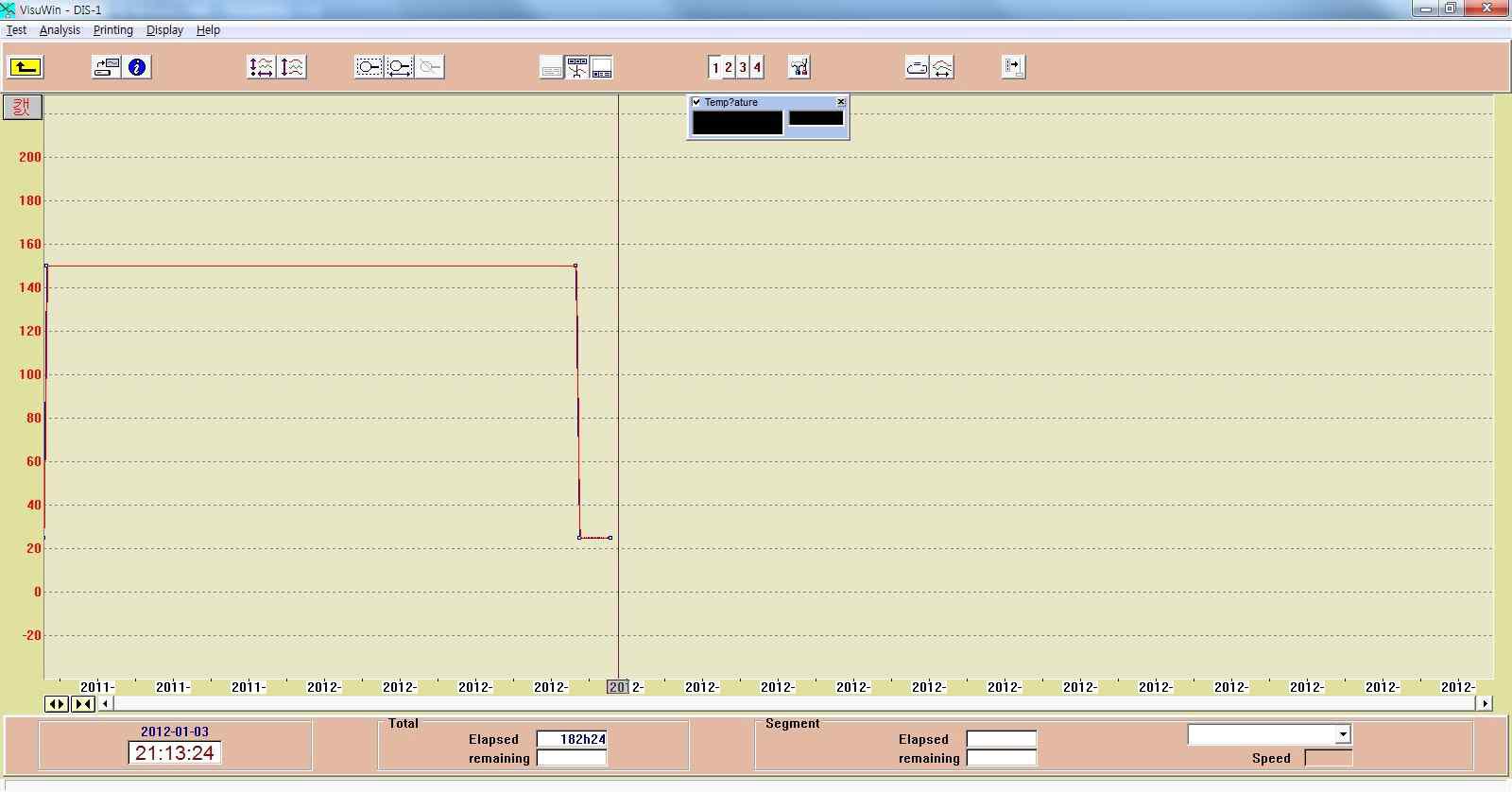Click the time scrollbar right arrow
Screen dimensions: 1512x792
coord(1485,703)
